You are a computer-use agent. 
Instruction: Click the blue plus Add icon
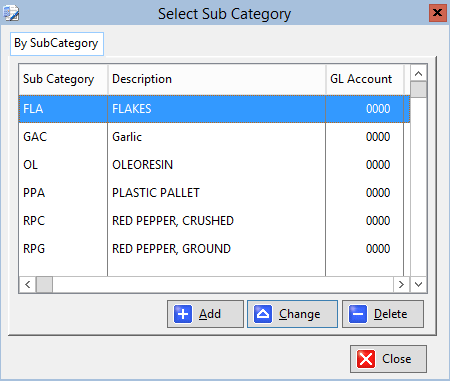[x=183, y=314]
